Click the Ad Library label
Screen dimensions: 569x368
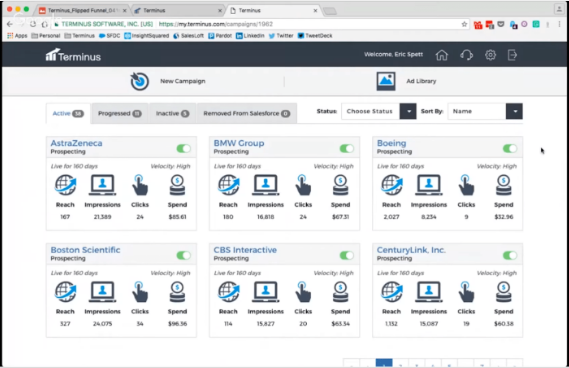click(421, 81)
